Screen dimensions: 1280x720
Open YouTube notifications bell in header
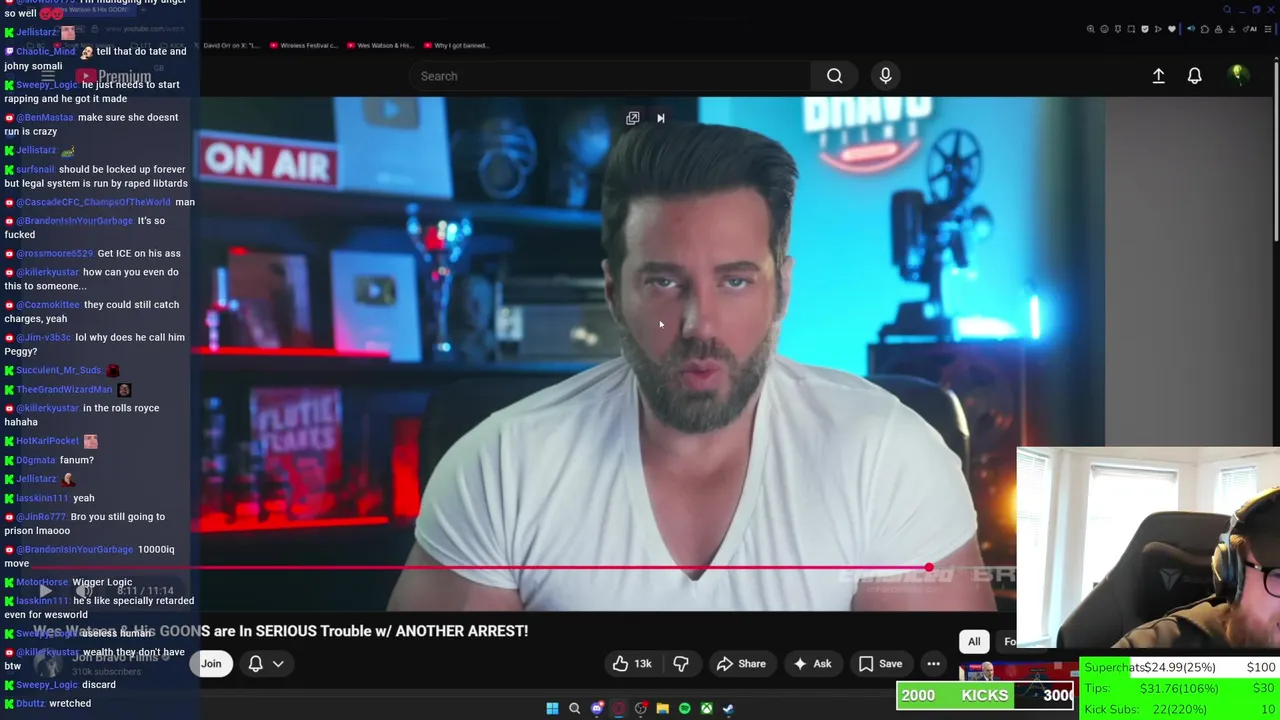[x=1194, y=76]
